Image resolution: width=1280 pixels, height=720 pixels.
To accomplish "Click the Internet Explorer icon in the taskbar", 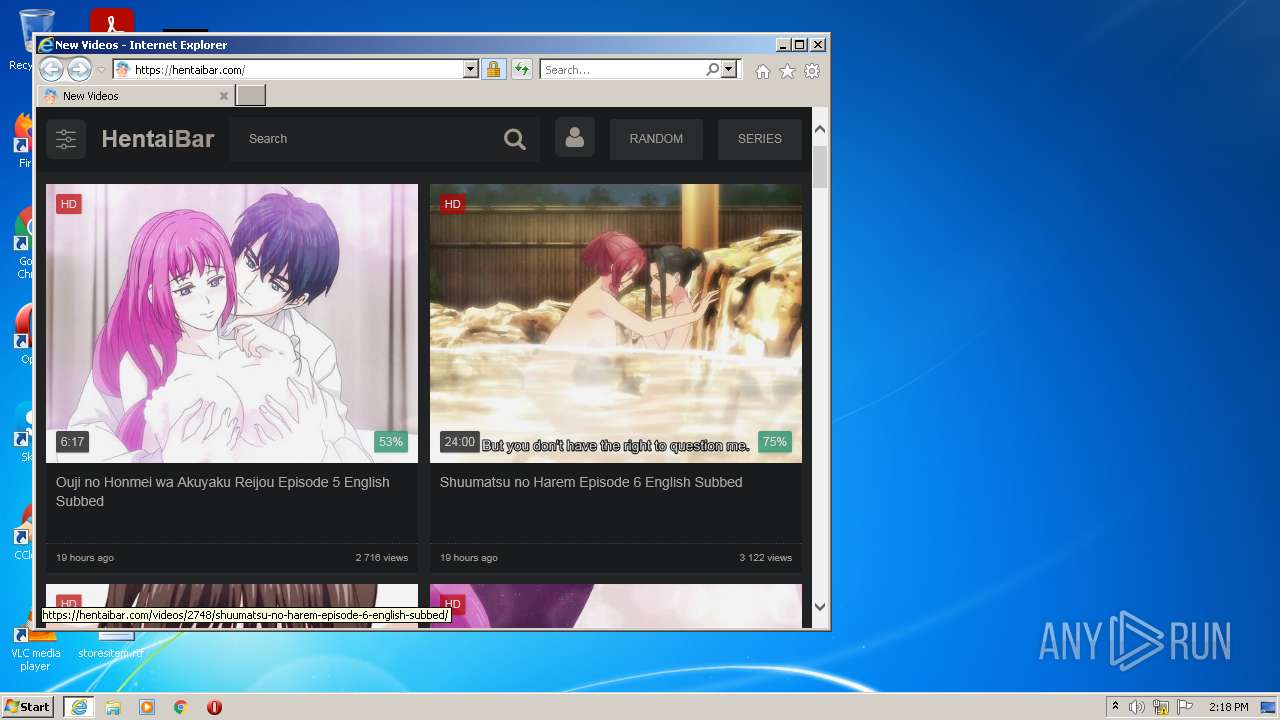I will tap(79, 707).
